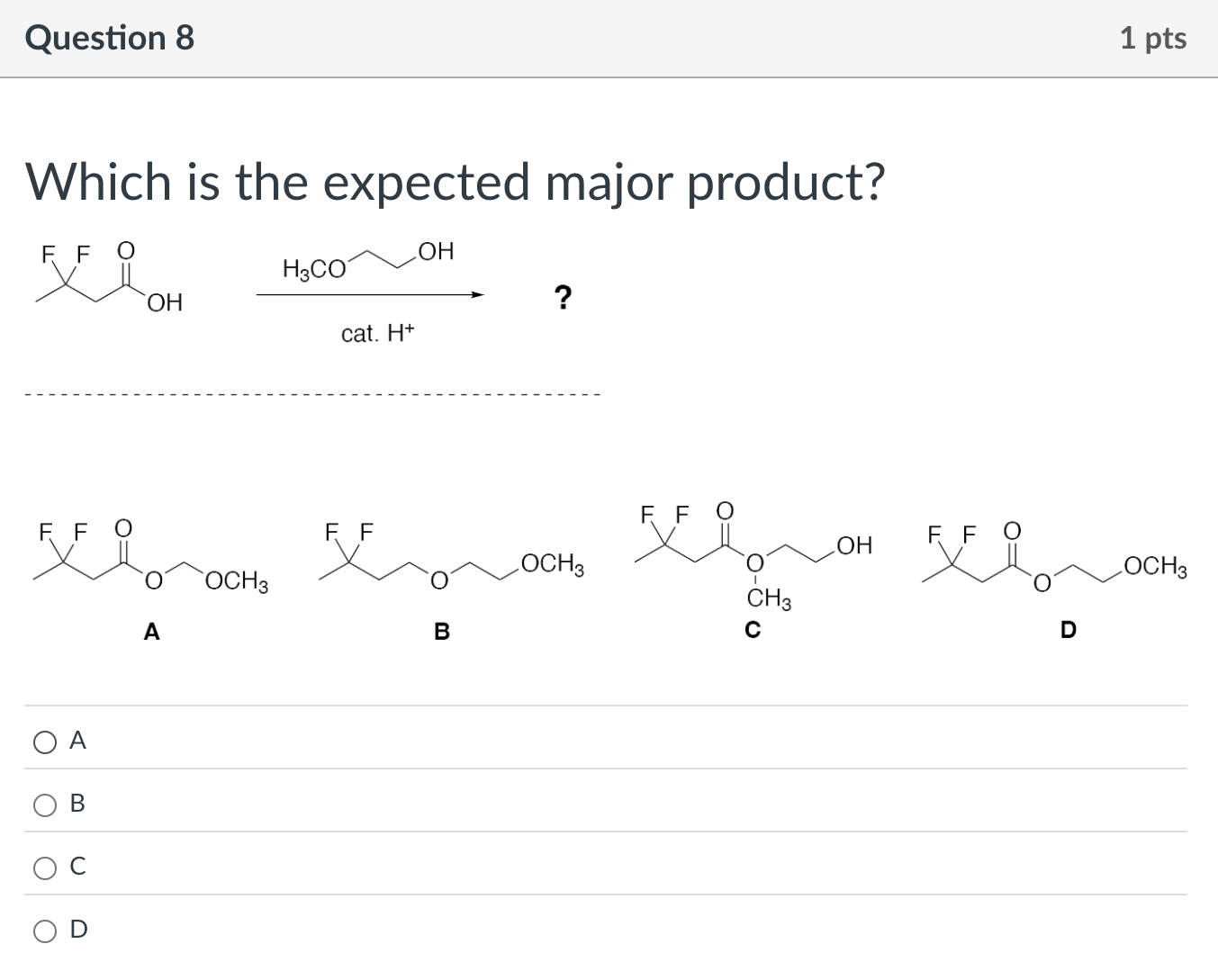Click the bold question mark after the arrow
This screenshot has height=980, width=1218.
[x=563, y=297]
